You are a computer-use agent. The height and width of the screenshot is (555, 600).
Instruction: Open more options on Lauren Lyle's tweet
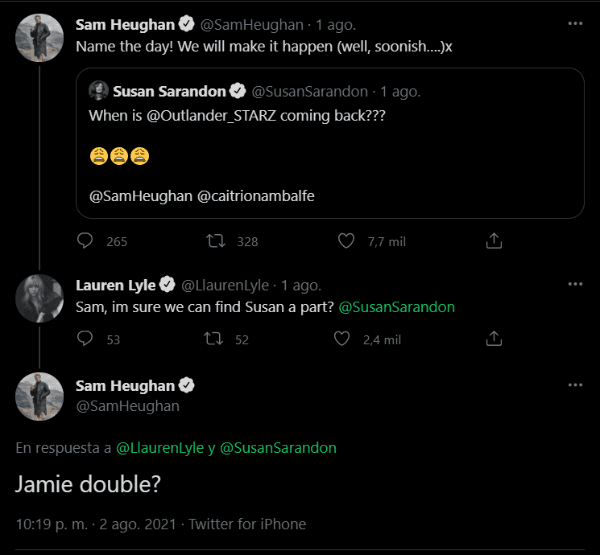(575, 284)
